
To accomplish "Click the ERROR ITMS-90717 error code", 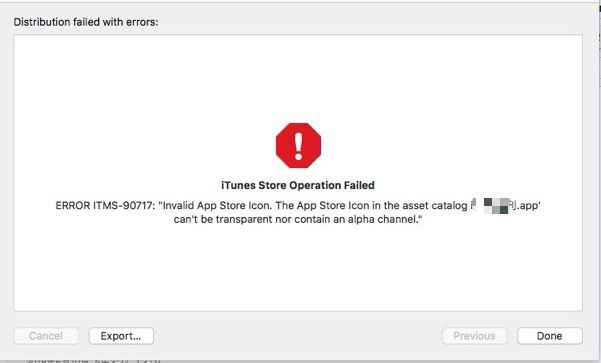I will point(105,206).
